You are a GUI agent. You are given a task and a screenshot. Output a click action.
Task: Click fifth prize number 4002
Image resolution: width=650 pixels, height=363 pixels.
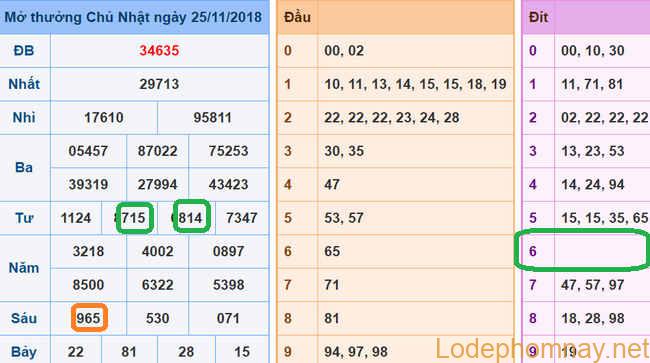(x=158, y=252)
